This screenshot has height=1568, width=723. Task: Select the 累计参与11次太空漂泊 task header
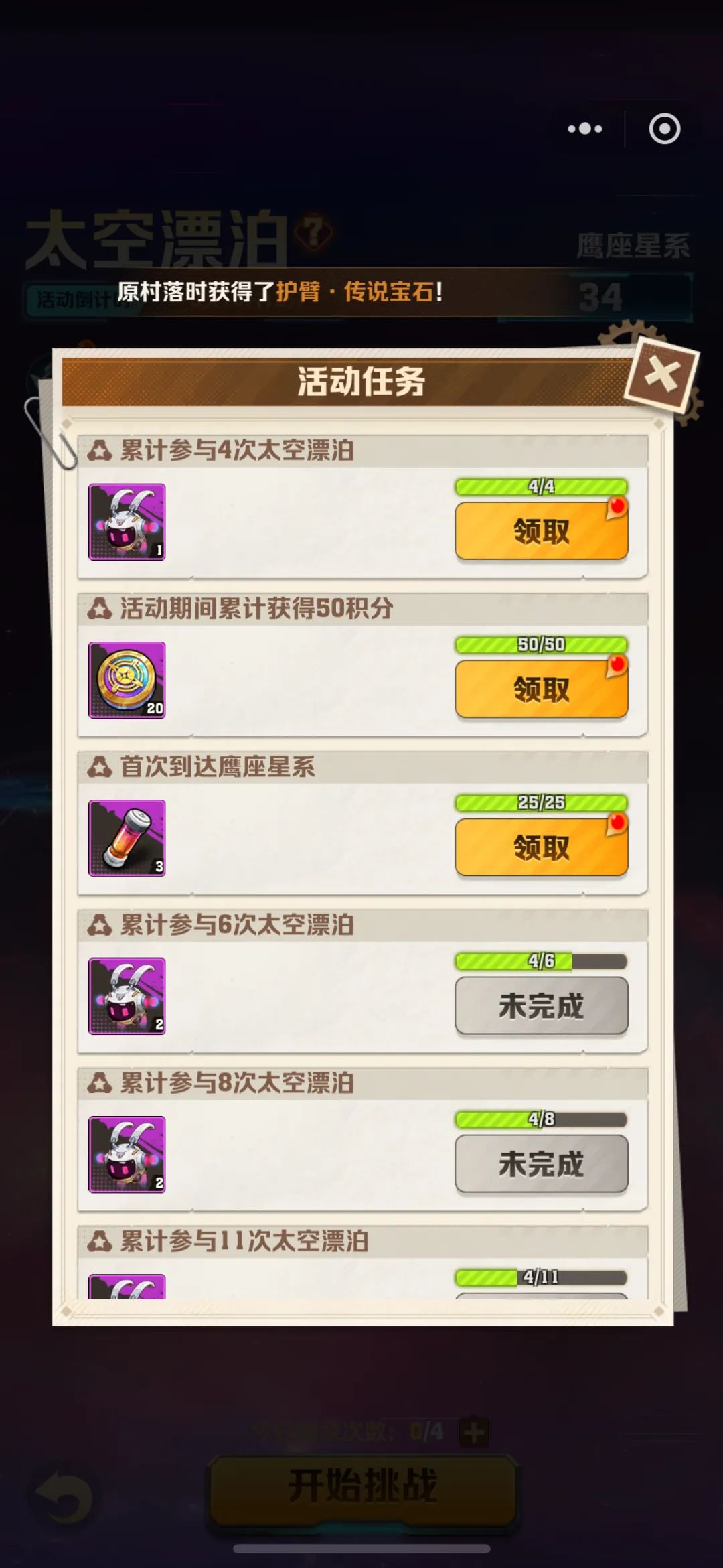pyautogui.click(x=362, y=1241)
